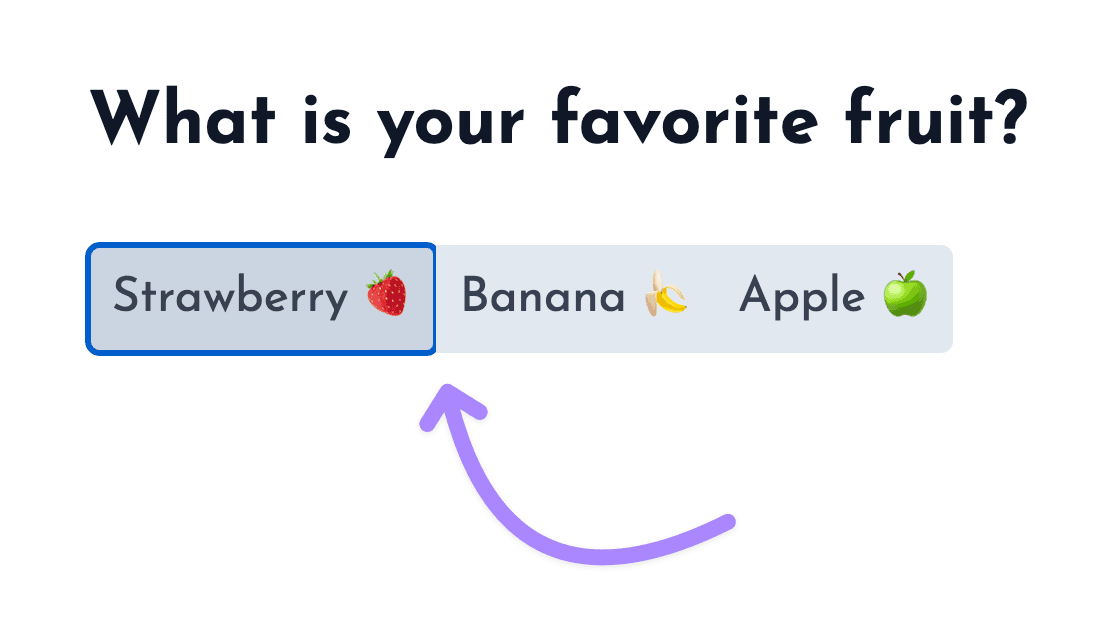The image size is (1112, 619).
Task: Click the green apple emoji icon
Action: (x=905, y=297)
